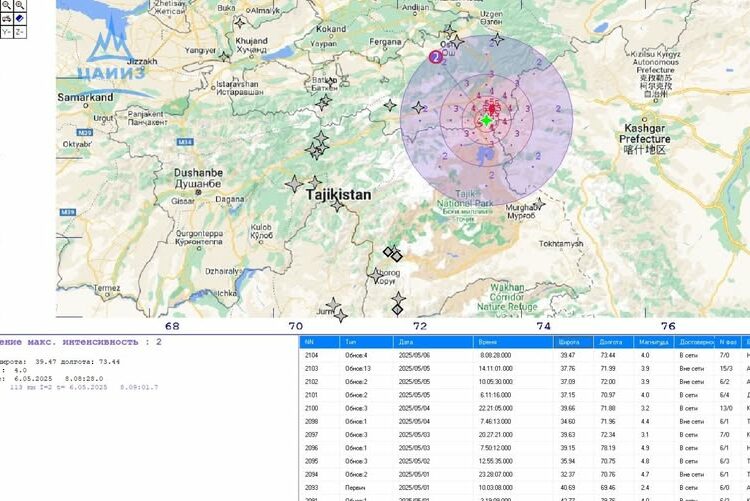
Task: Click the truck icon in toolbar
Action: (x=6, y=17)
